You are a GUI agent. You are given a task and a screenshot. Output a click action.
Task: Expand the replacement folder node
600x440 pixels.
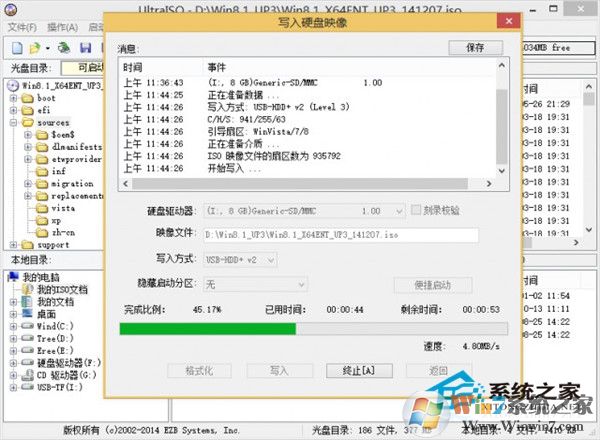click(28, 196)
